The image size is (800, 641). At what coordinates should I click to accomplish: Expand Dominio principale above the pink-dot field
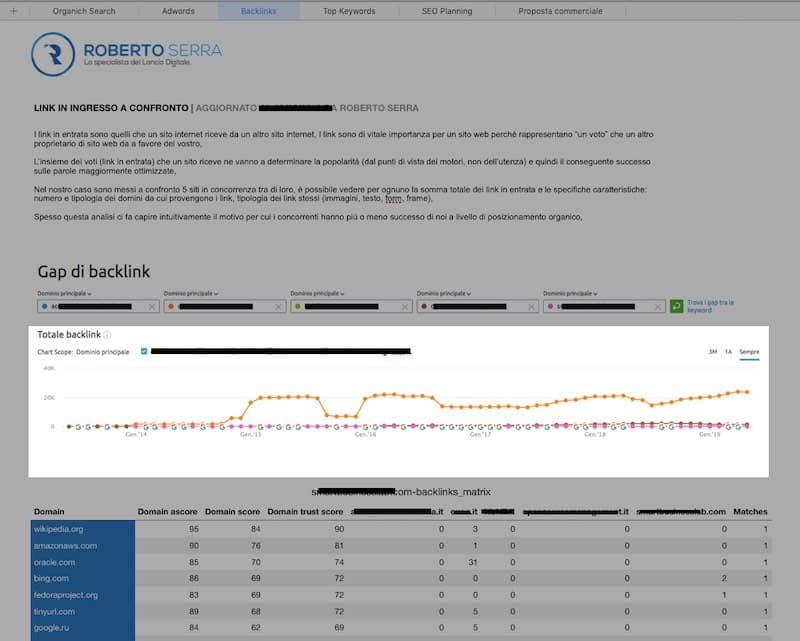[x=570, y=293]
